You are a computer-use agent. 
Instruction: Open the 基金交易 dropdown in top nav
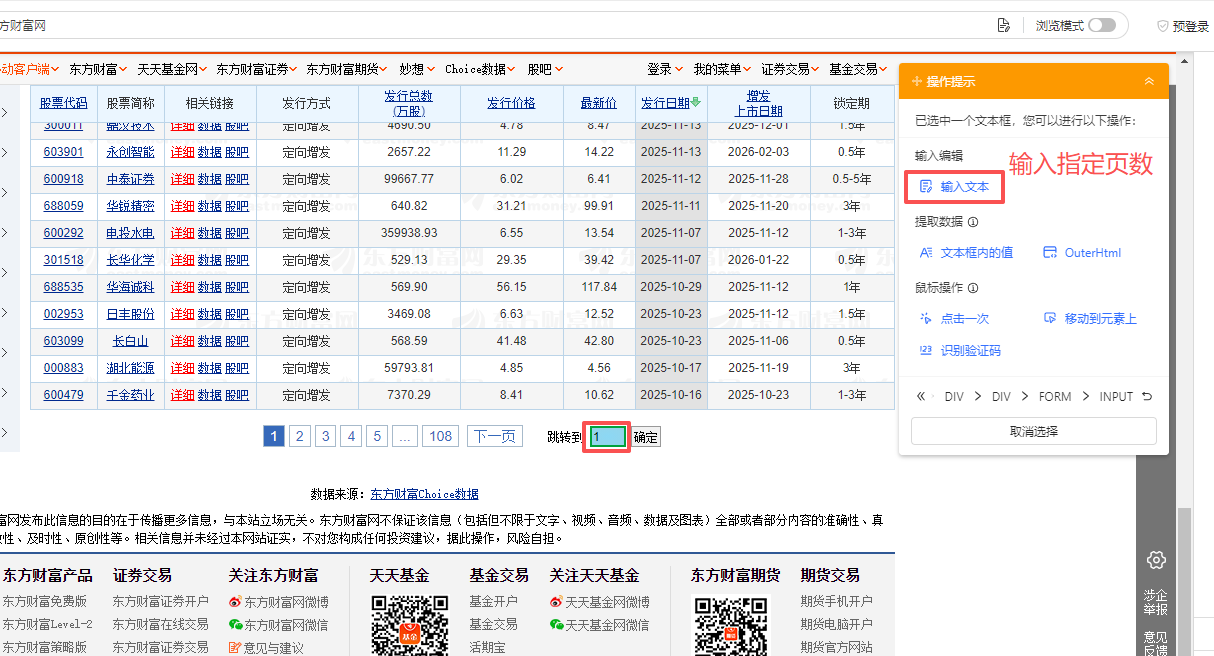(x=859, y=69)
